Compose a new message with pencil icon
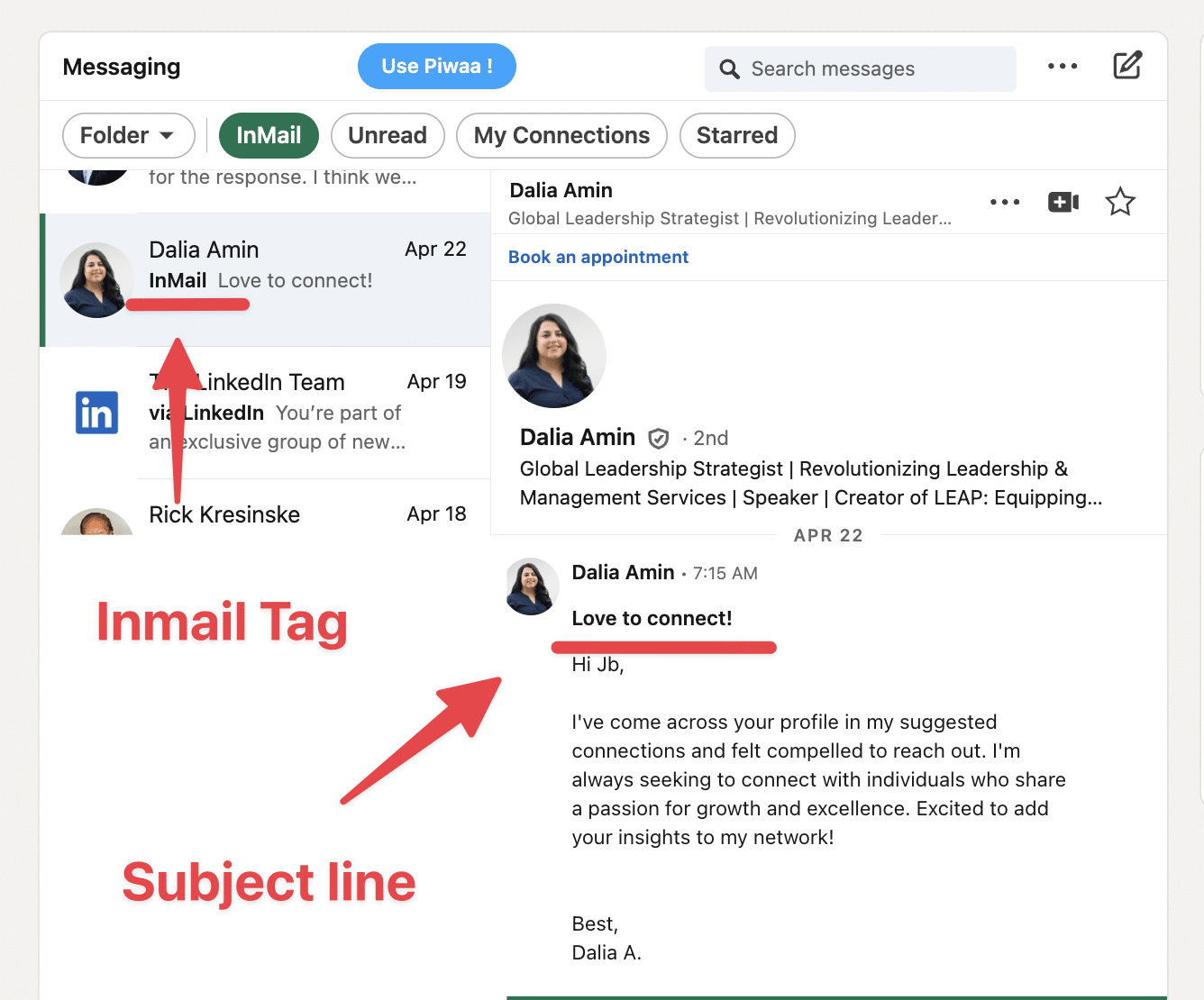 (1127, 66)
